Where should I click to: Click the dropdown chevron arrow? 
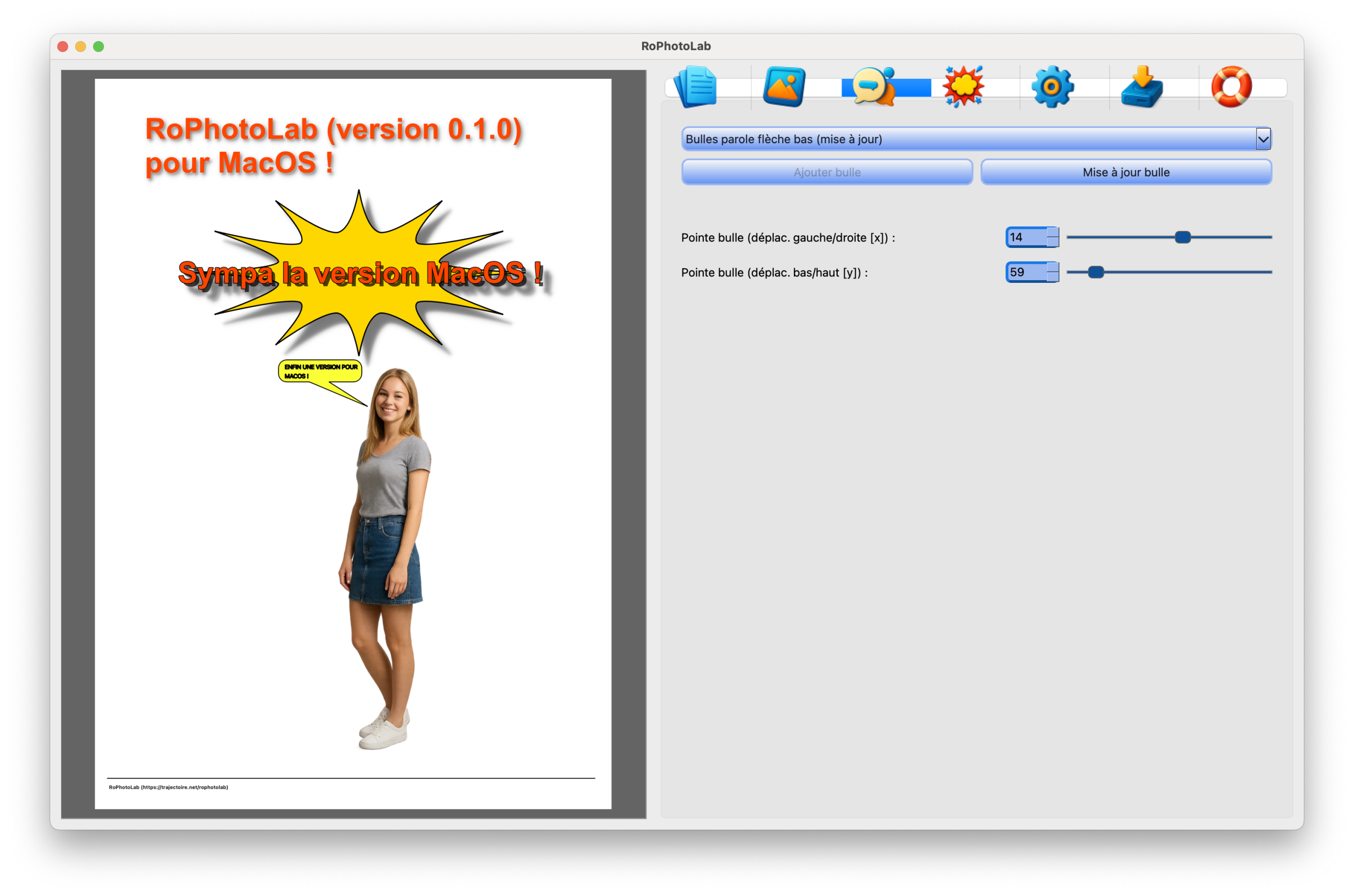[1263, 139]
